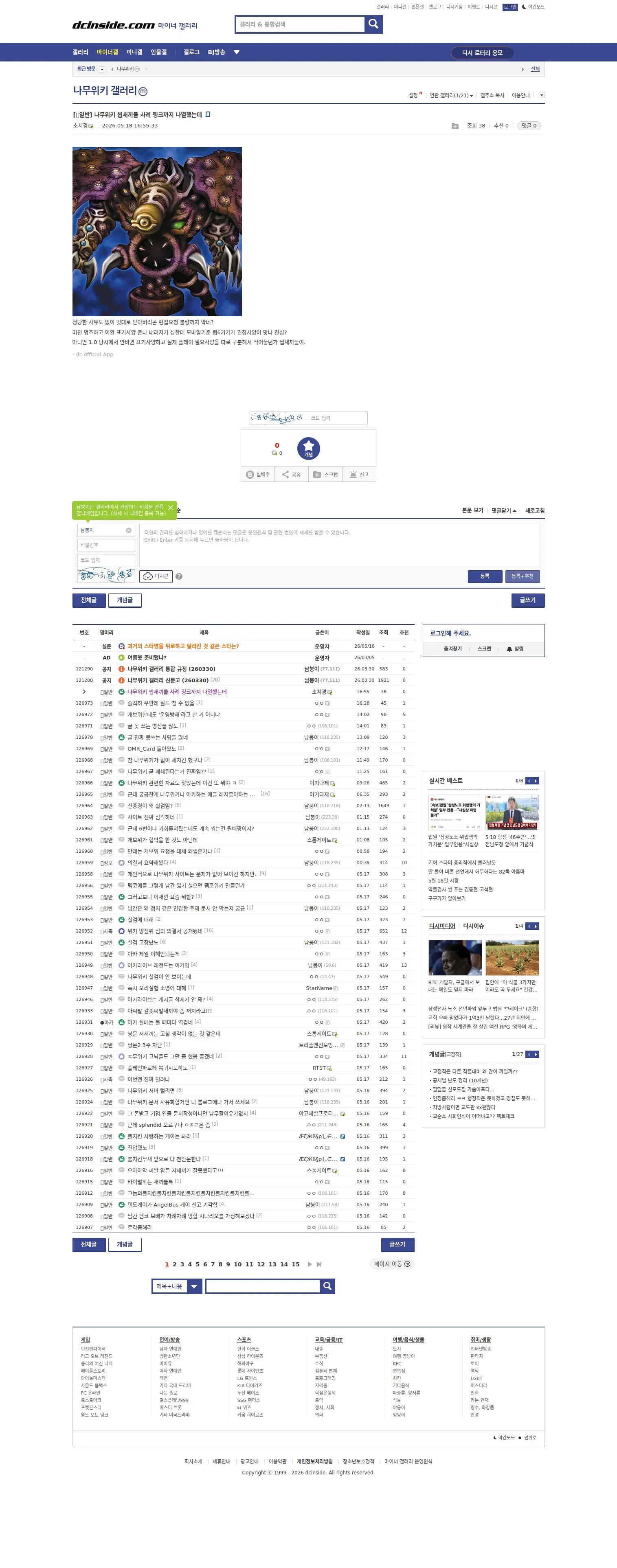Go to the previous 디시미디어 slide
Screen dimensions: 617x1568
click(529, 926)
